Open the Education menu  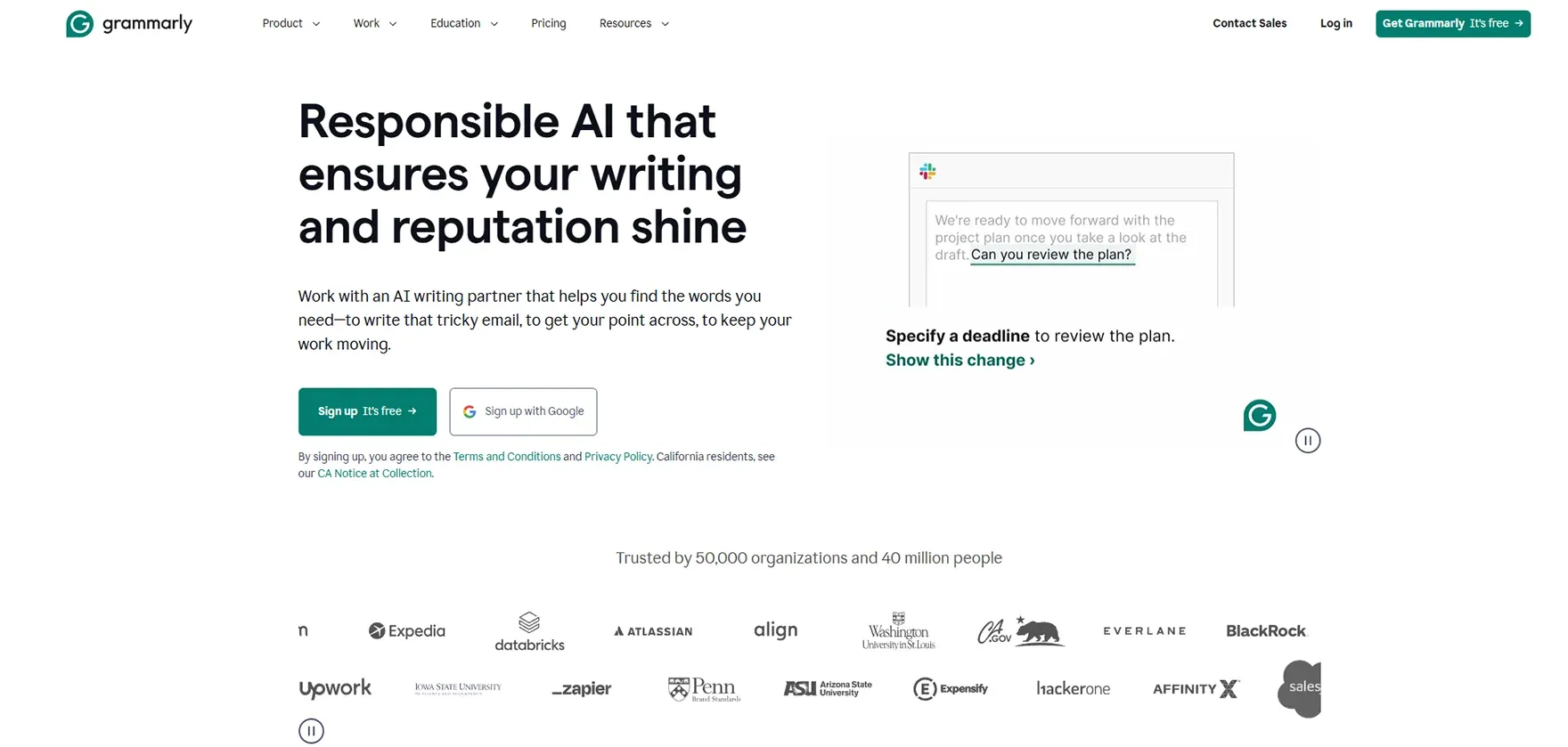click(x=463, y=24)
